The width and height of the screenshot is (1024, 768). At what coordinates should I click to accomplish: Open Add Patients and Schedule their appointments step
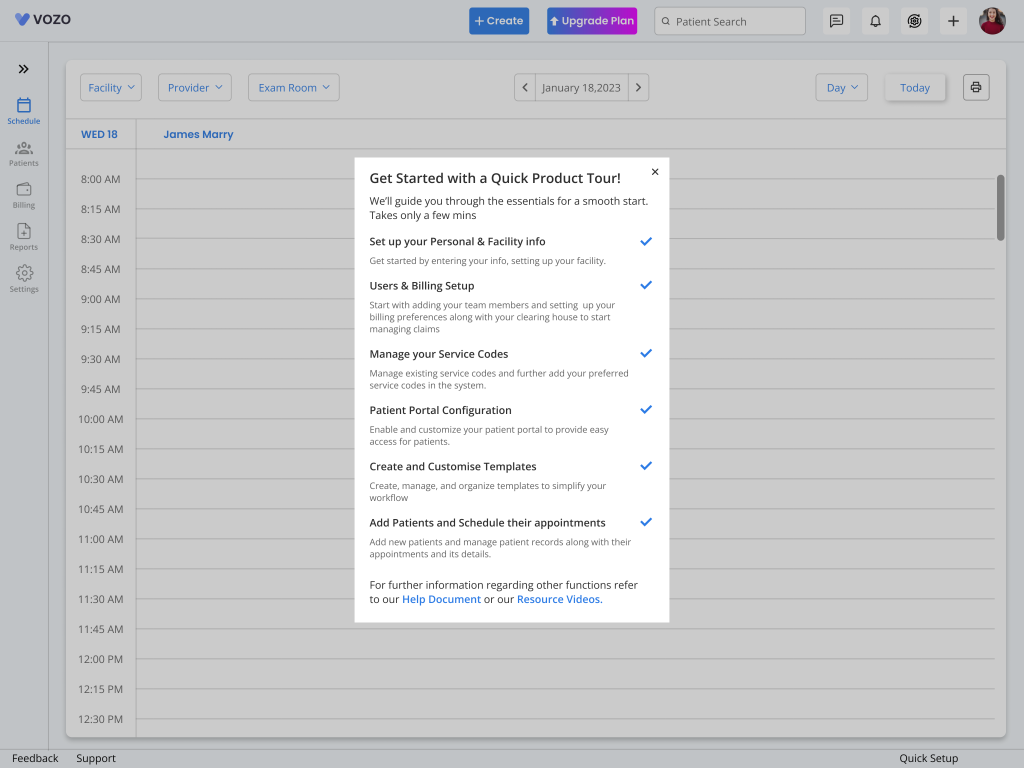(x=487, y=522)
